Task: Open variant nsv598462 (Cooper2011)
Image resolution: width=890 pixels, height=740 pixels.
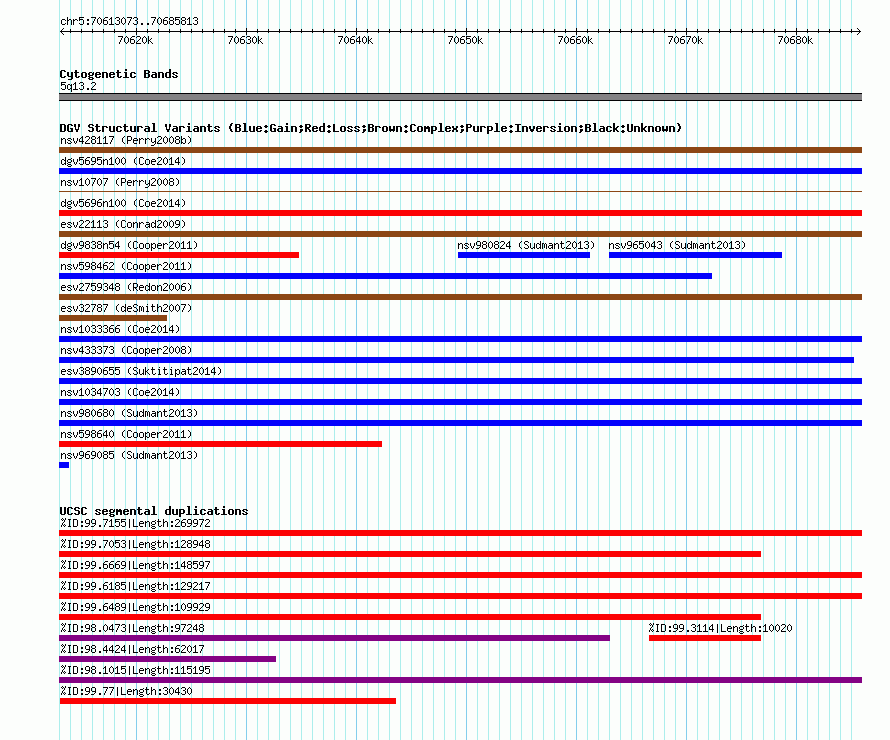Action: (126, 266)
